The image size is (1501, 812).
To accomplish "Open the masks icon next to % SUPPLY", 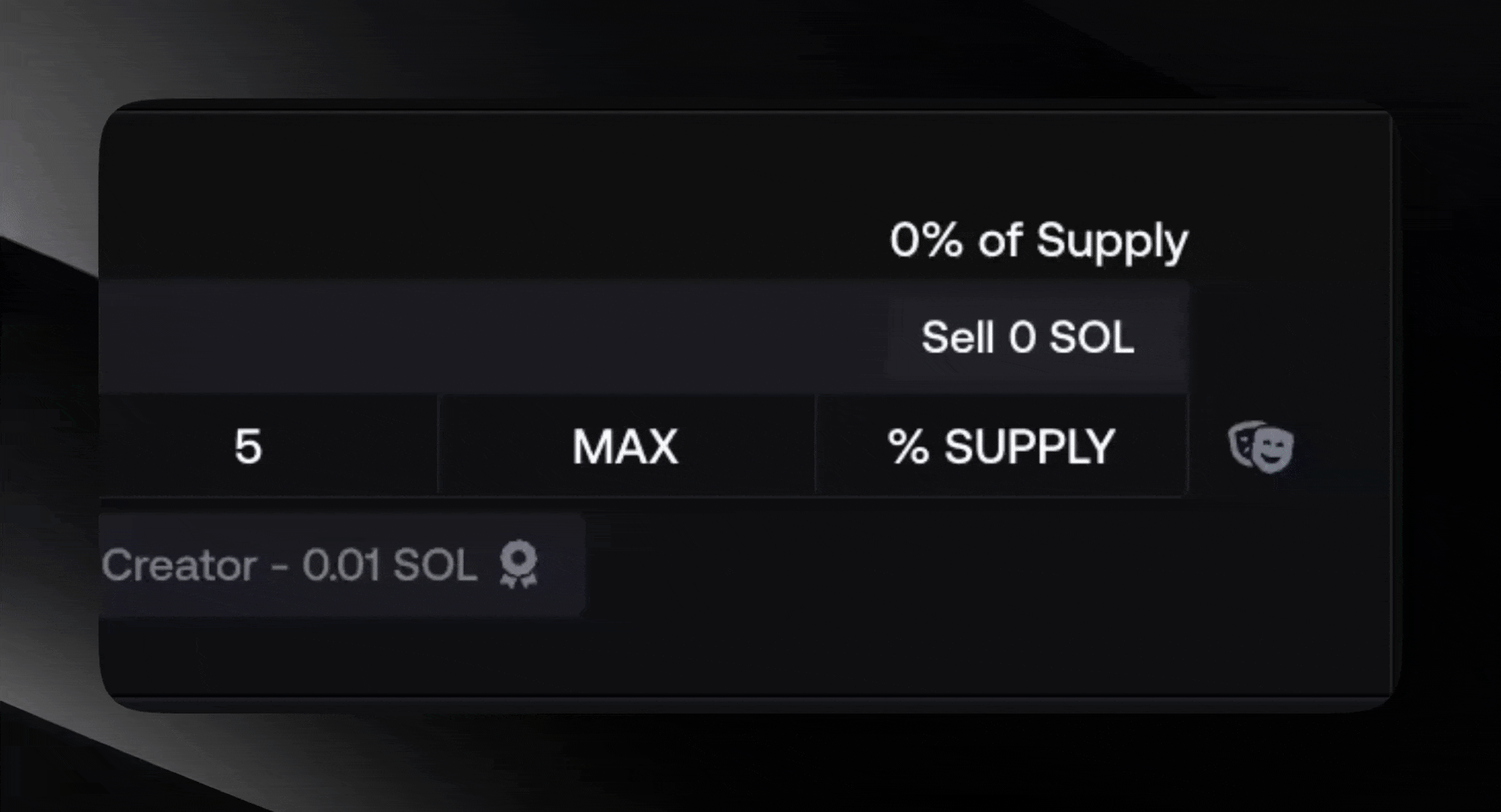I will [1261, 447].
